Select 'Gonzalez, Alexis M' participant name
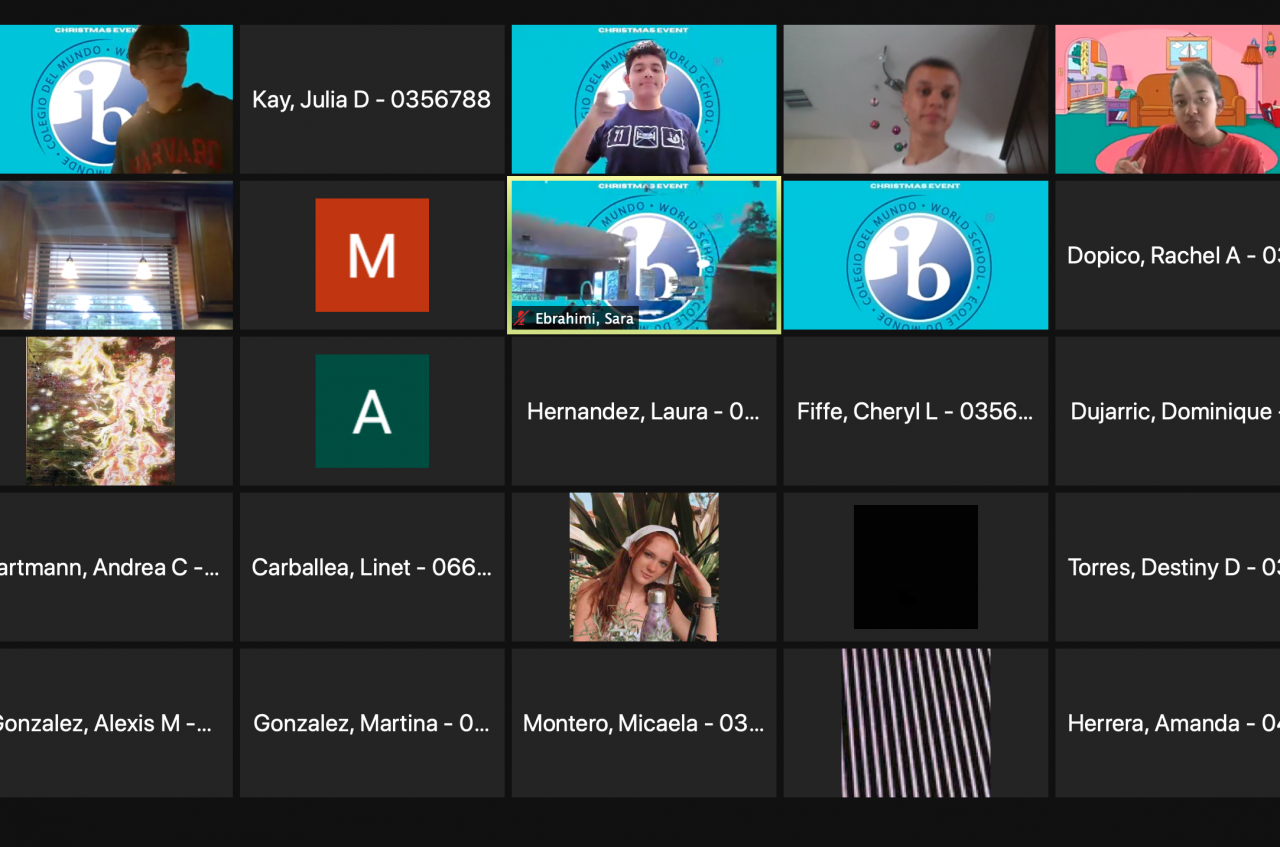This screenshot has width=1280, height=847. pyautogui.click(x=106, y=723)
